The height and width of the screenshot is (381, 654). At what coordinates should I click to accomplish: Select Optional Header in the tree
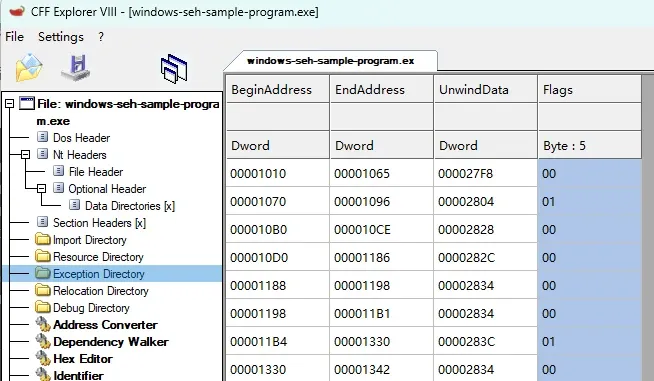pos(107,189)
